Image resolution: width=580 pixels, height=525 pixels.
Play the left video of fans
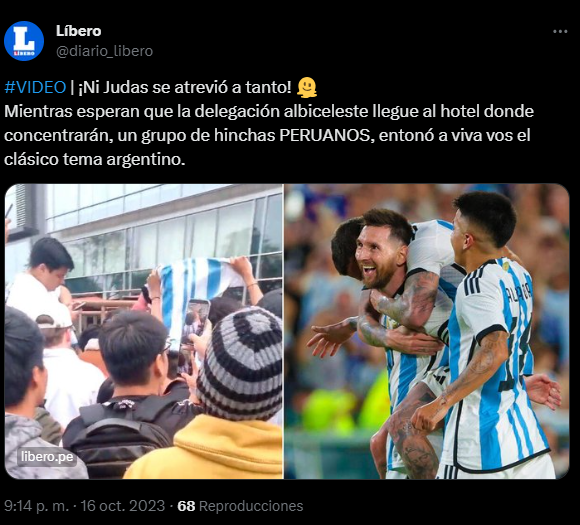[x=144, y=331]
